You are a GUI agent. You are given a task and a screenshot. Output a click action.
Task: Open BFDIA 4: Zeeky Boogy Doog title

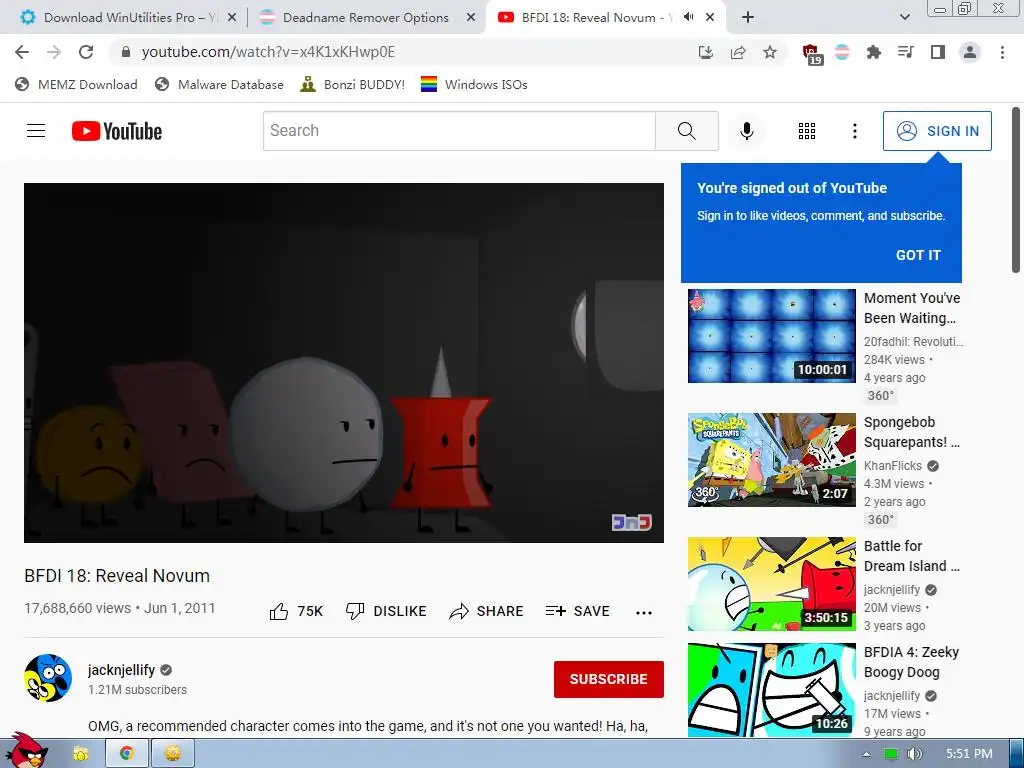[911, 662]
